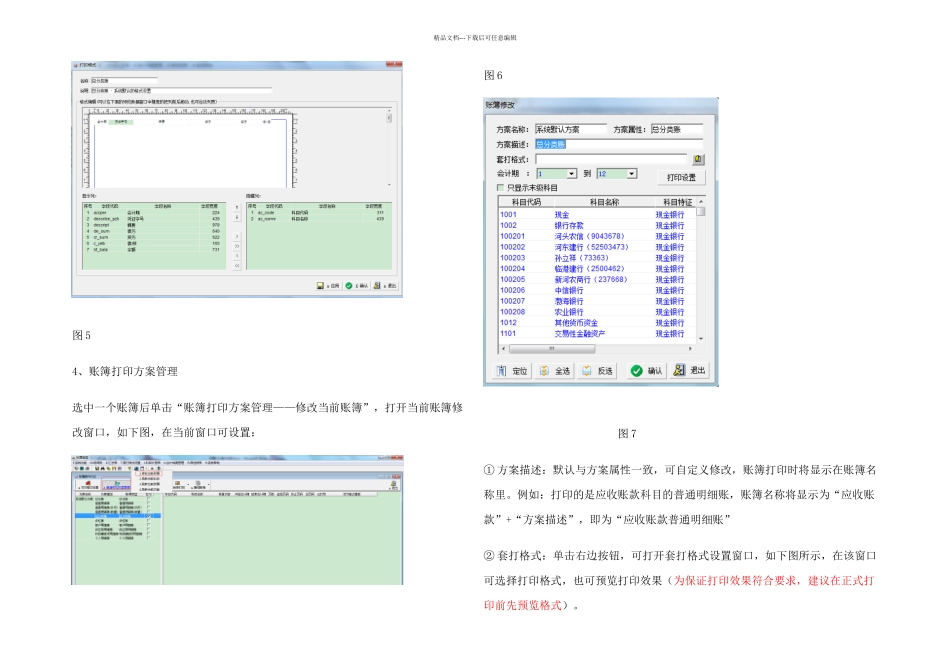The width and height of the screenshot is (950, 672).
Task: Select row 1012 其他货币资金
Action: coord(597,323)
